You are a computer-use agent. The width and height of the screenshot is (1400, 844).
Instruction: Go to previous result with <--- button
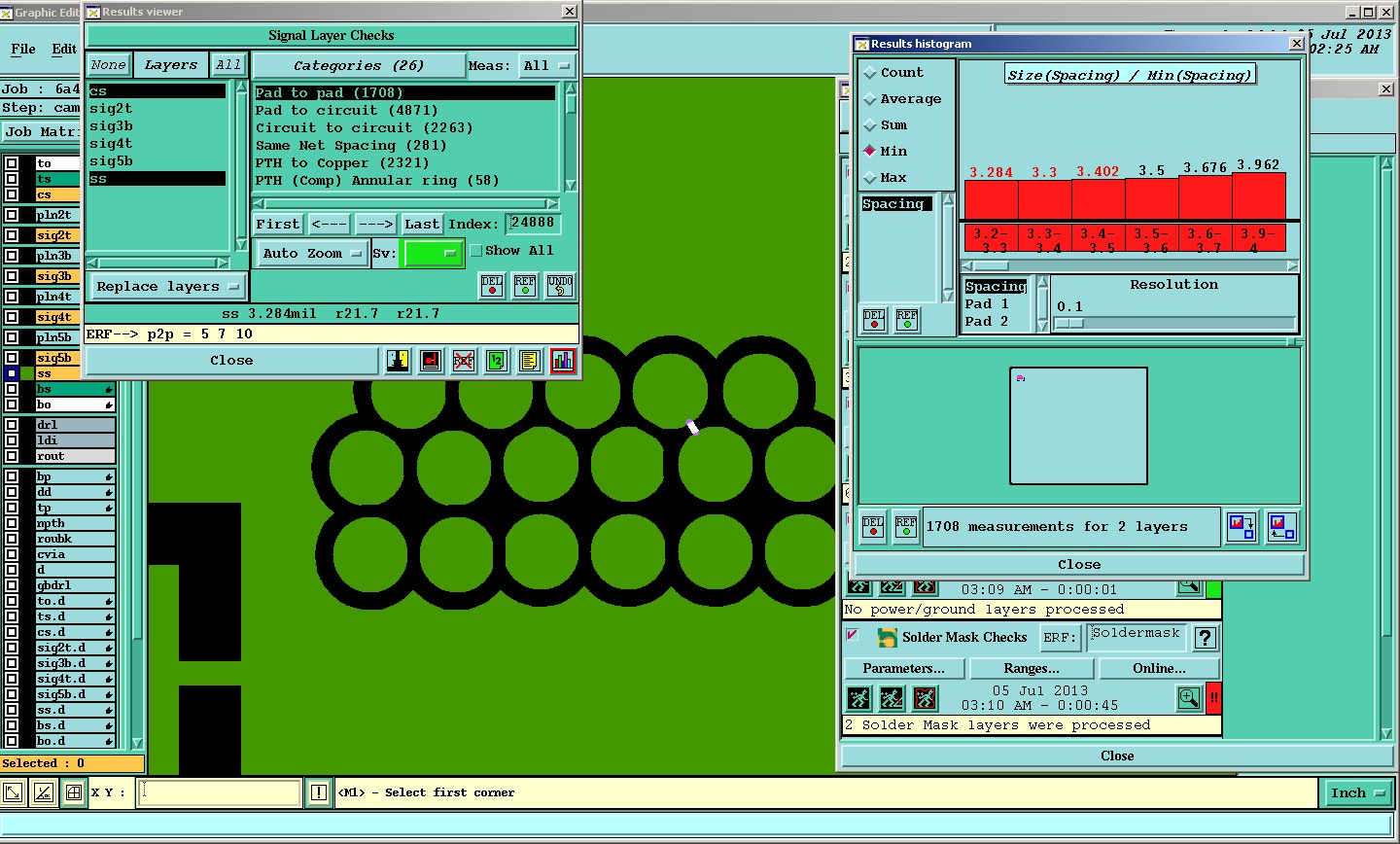tap(330, 224)
